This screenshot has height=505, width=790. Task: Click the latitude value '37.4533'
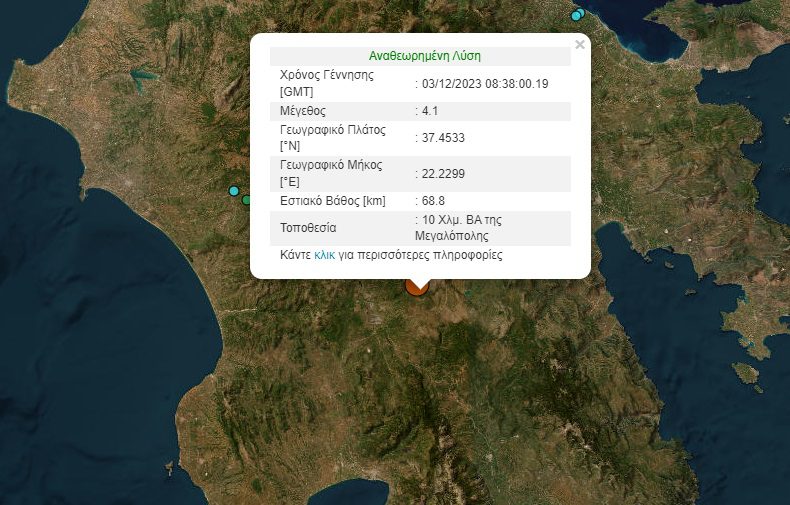pyautogui.click(x=443, y=138)
